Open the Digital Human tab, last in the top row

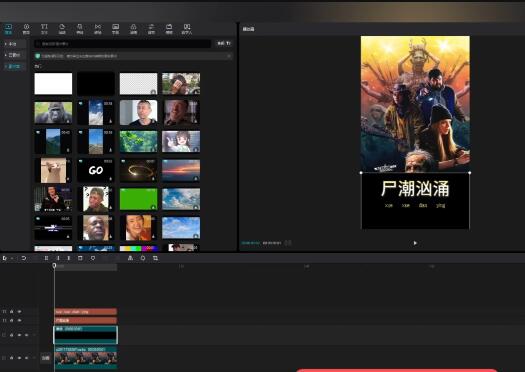tap(187, 29)
